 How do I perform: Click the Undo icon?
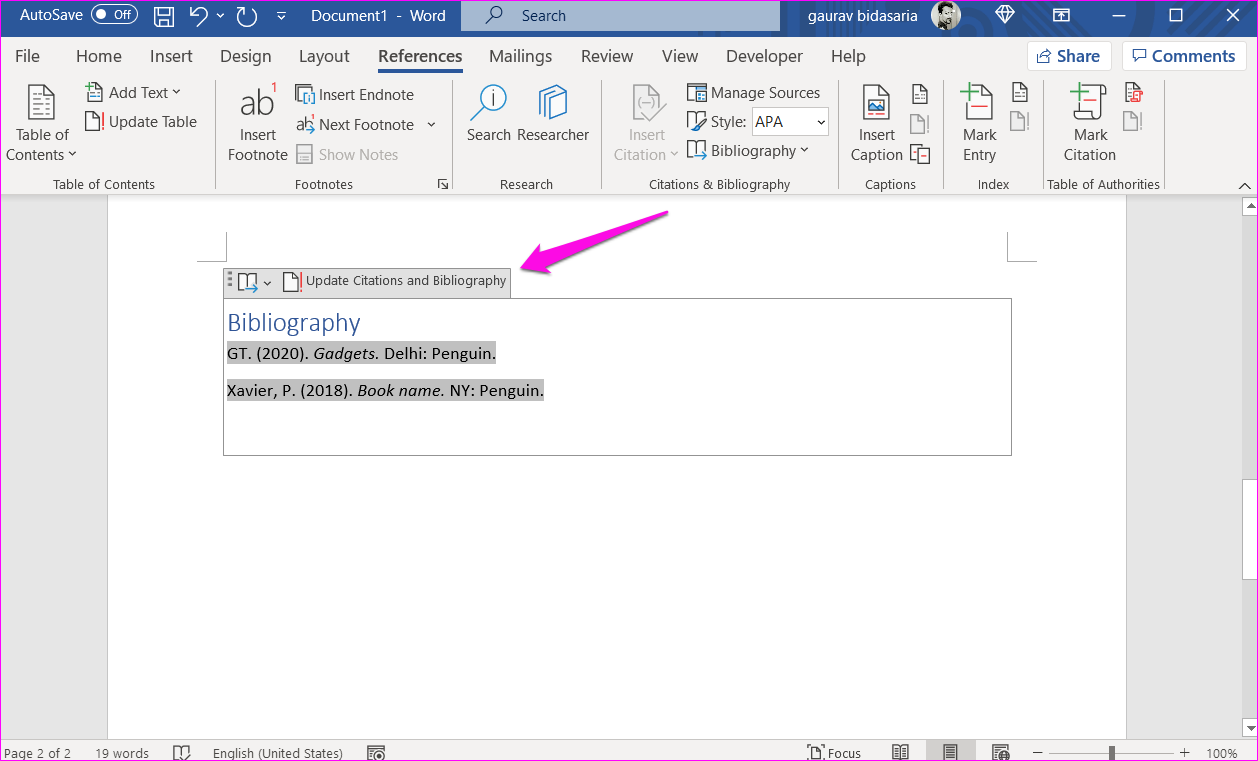198,16
